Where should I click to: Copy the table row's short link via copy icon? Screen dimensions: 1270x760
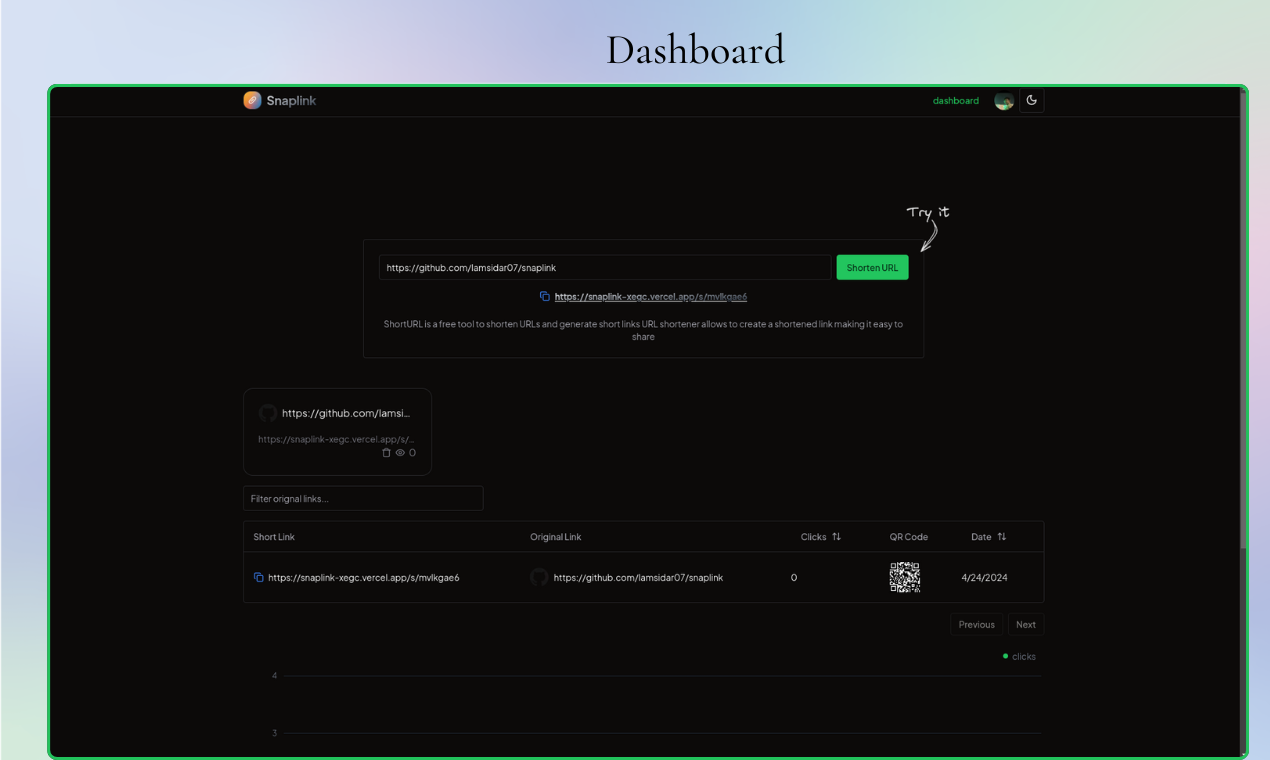pyautogui.click(x=259, y=577)
